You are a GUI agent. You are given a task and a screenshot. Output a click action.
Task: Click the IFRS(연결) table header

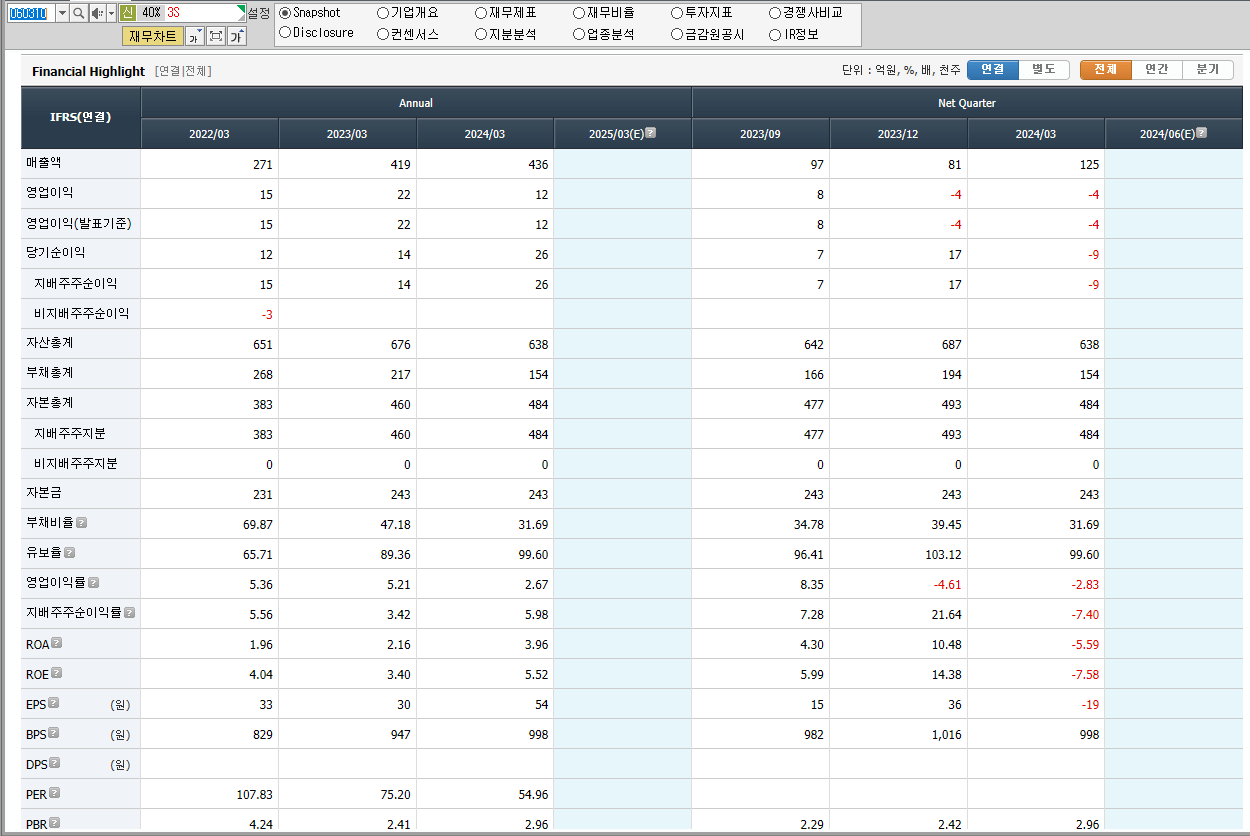click(x=81, y=117)
